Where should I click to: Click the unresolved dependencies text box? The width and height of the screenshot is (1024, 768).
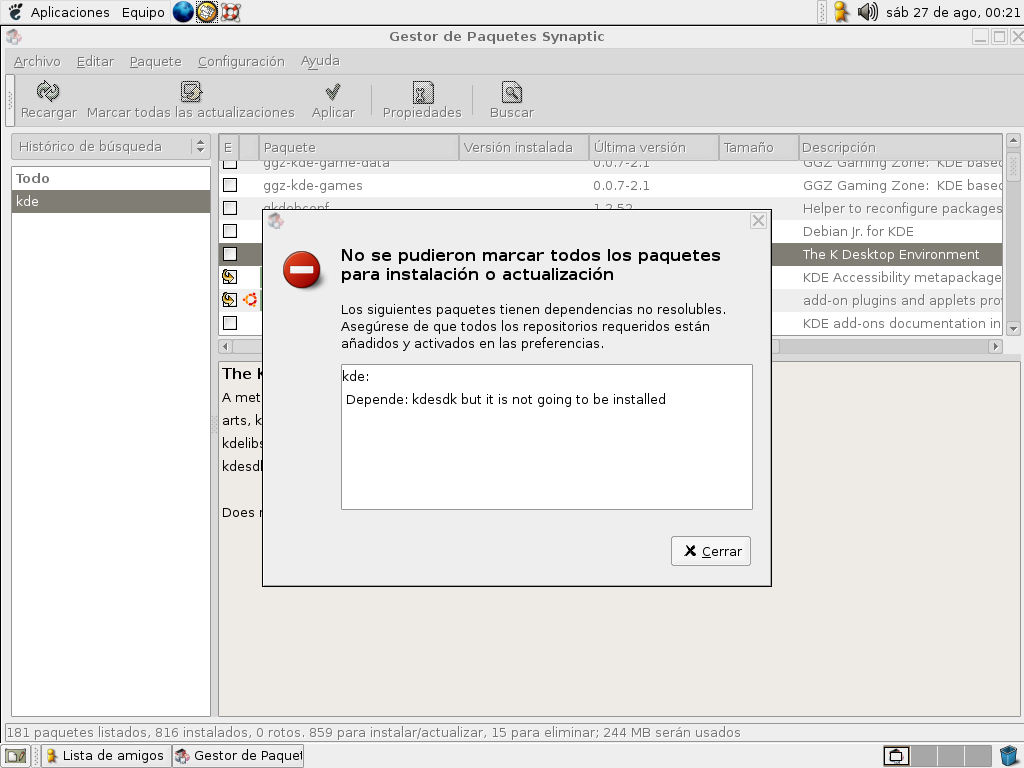point(547,437)
